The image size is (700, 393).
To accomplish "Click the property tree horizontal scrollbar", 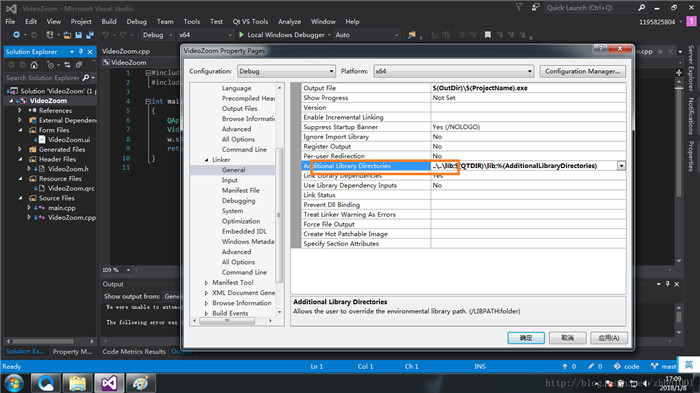I will click(x=232, y=321).
